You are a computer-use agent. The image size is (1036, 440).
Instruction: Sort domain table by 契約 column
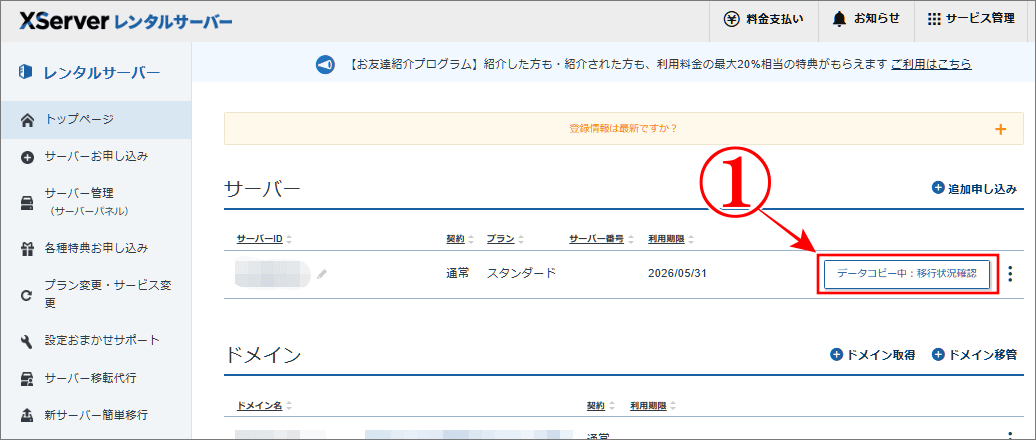[601, 406]
